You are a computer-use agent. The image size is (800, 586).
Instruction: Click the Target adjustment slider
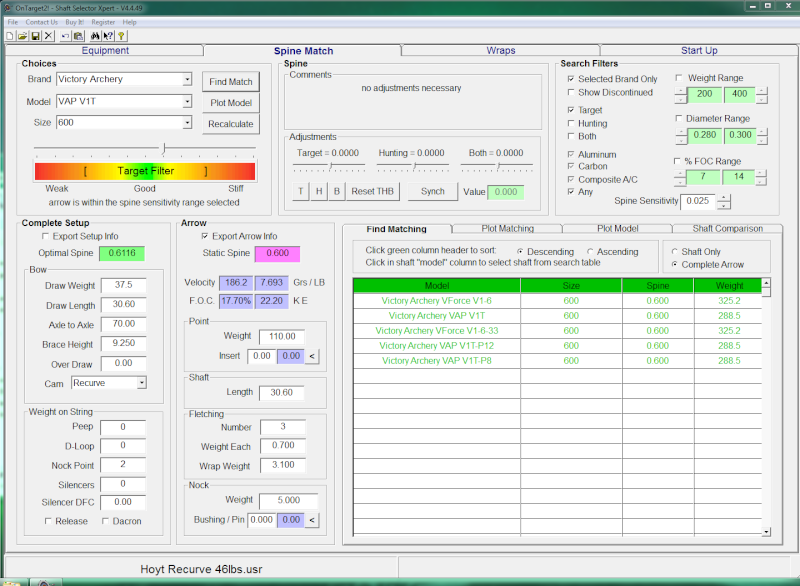[329, 166]
